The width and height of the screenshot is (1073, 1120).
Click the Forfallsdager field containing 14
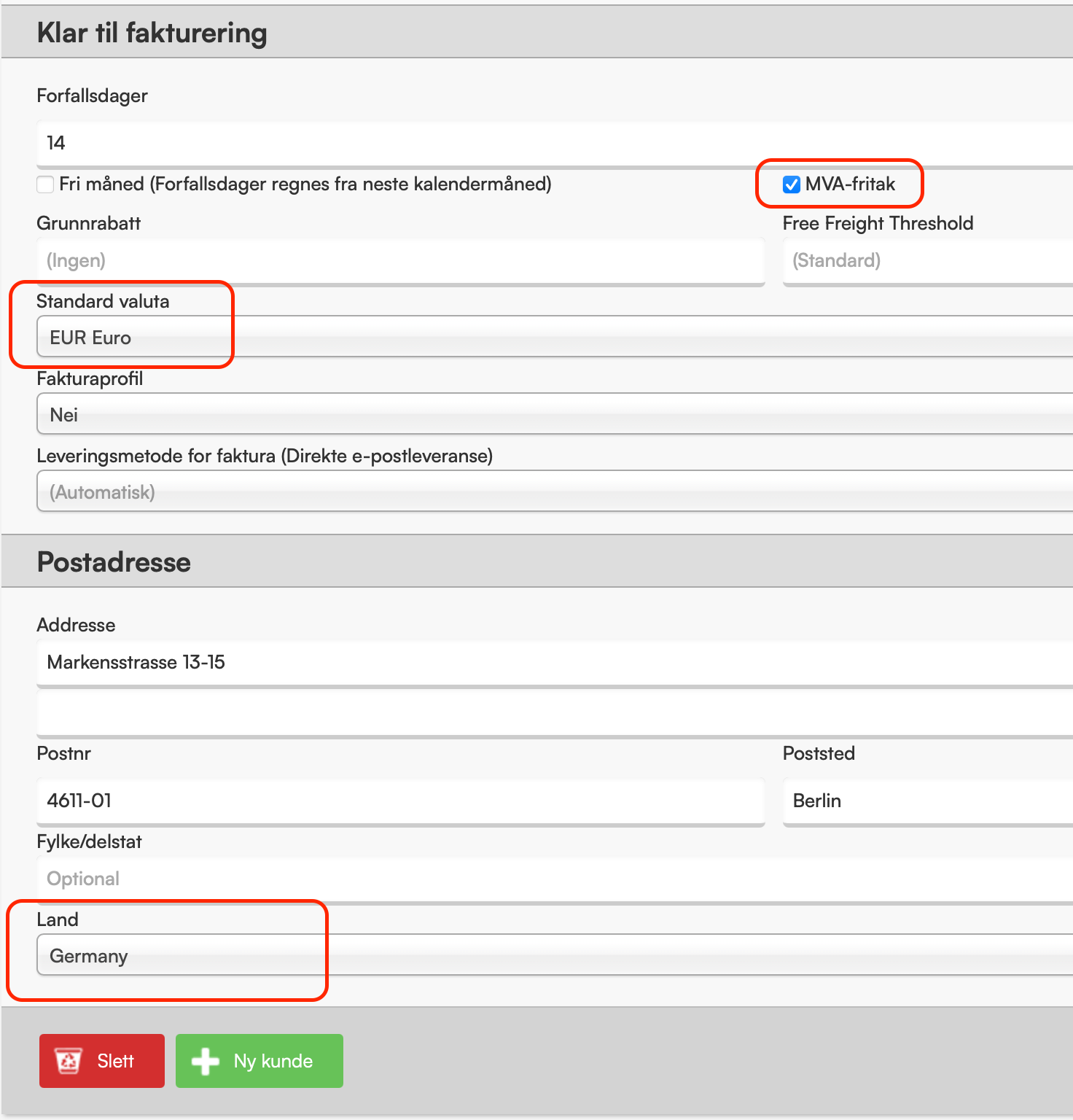tap(555, 144)
